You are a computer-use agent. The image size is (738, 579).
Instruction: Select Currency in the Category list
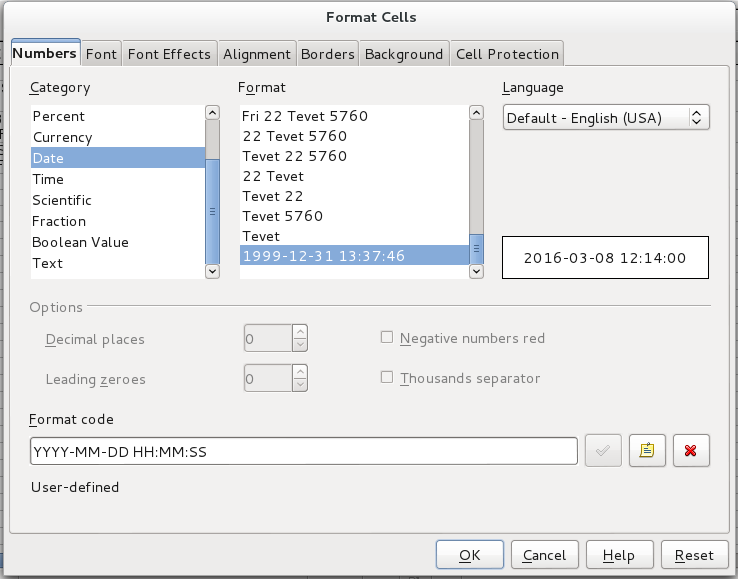coord(62,137)
